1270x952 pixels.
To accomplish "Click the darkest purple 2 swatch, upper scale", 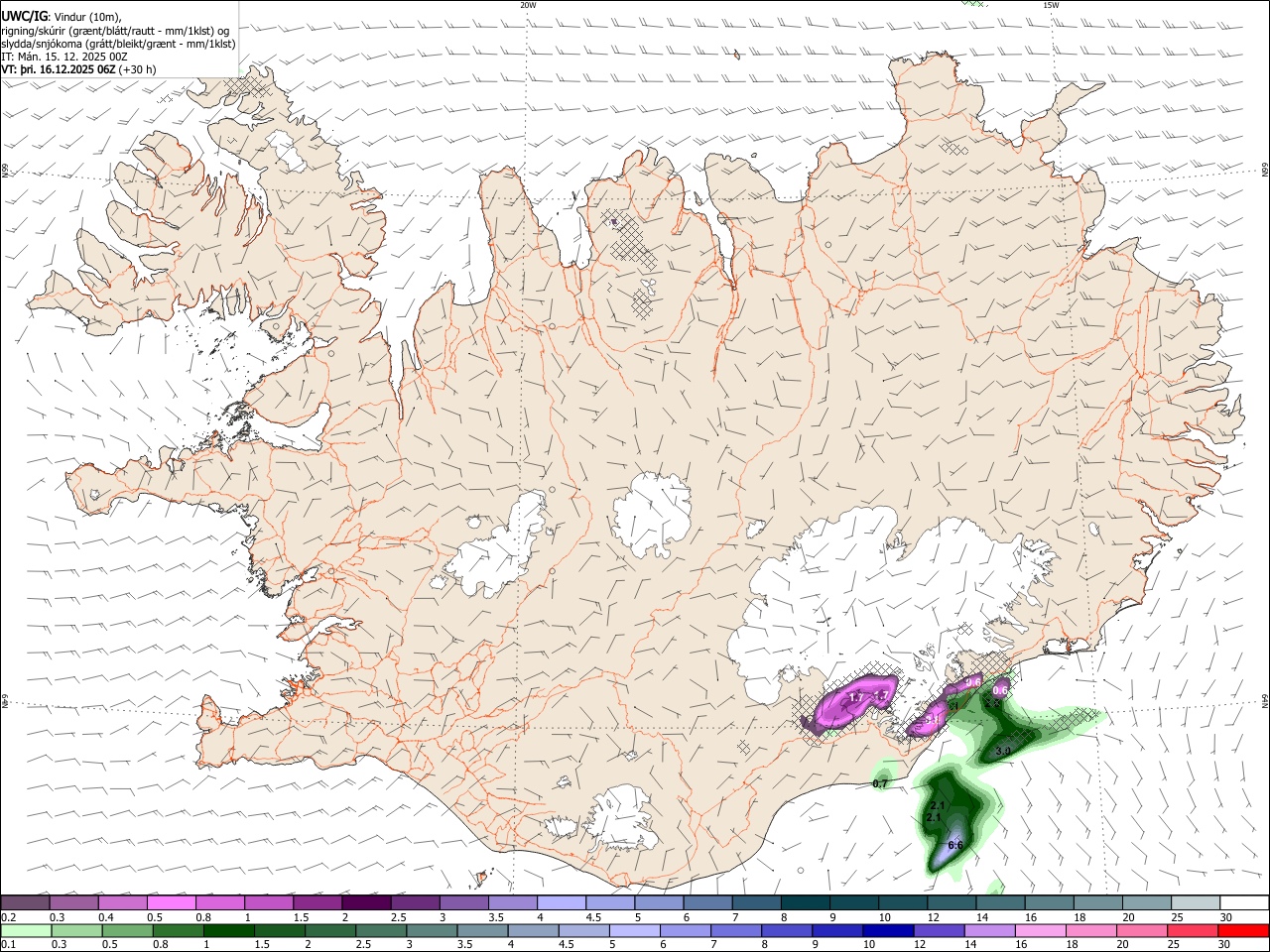I will (365, 902).
